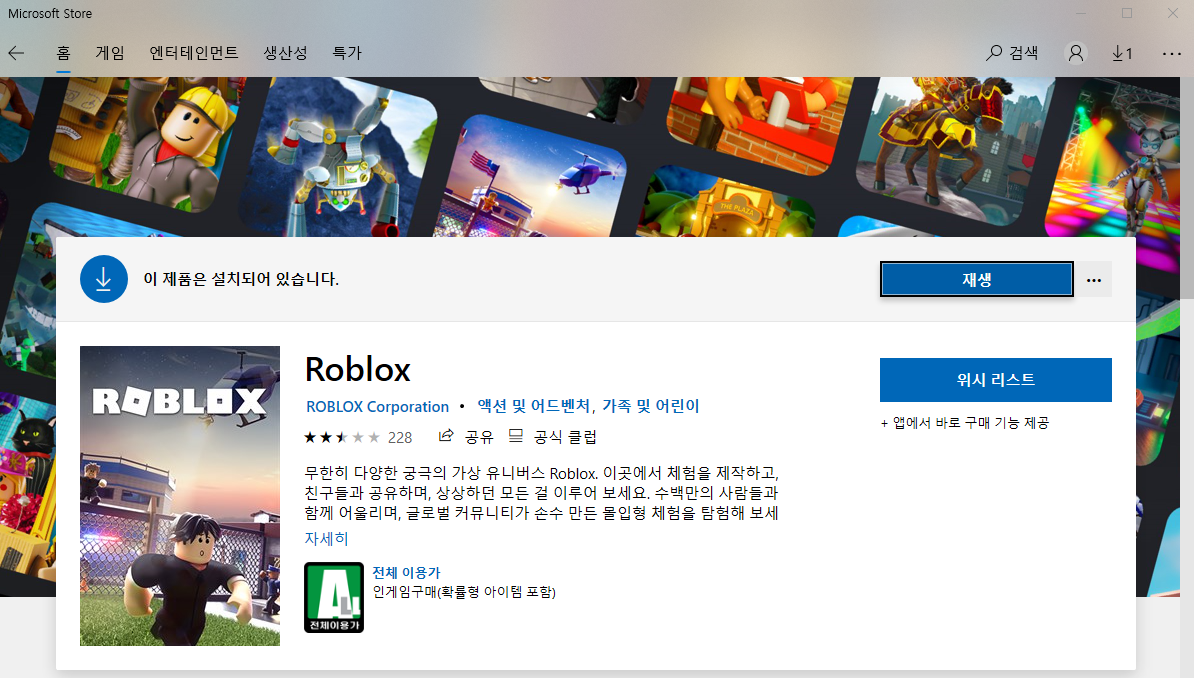
Task: Open the 엔터테인먼트 tab
Action: tap(193, 53)
